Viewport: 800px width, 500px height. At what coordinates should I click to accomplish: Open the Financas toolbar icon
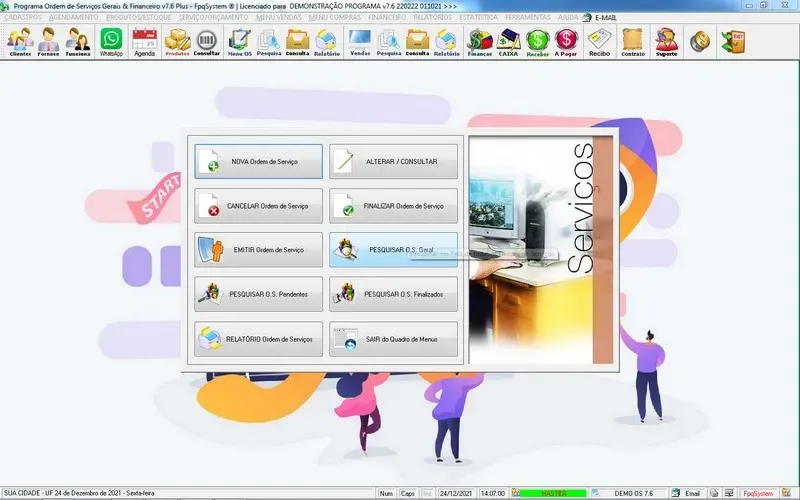479,42
